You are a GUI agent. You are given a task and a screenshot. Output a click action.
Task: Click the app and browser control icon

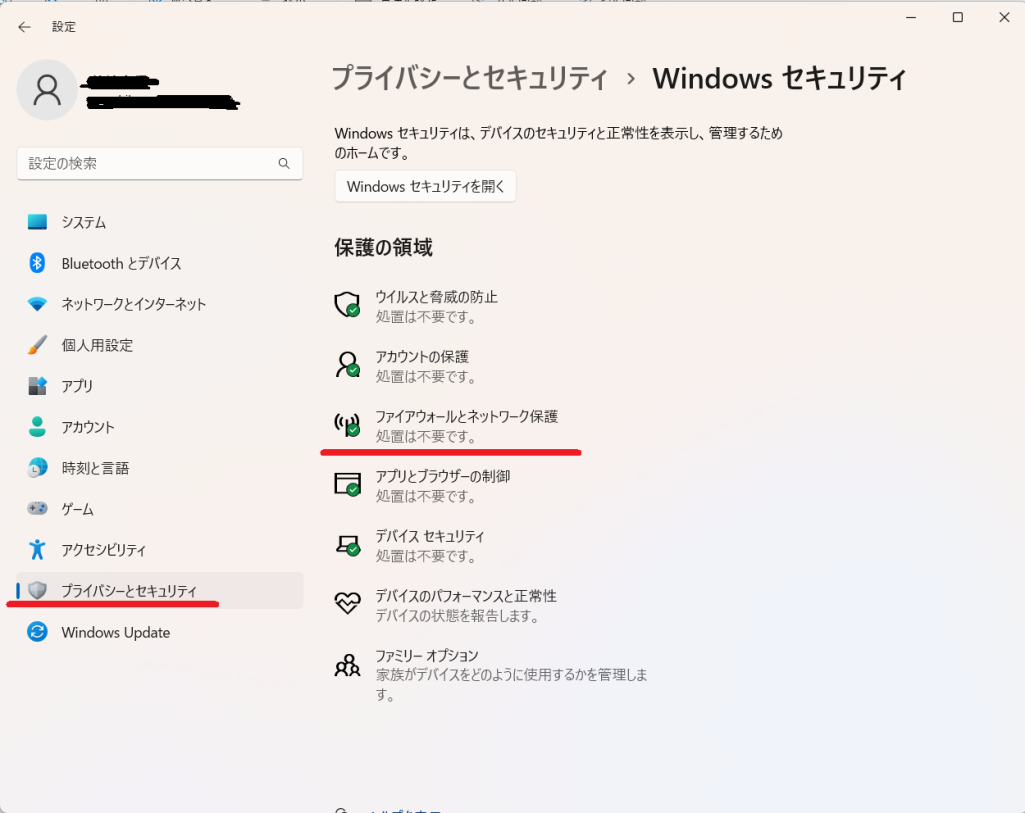(347, 484)
